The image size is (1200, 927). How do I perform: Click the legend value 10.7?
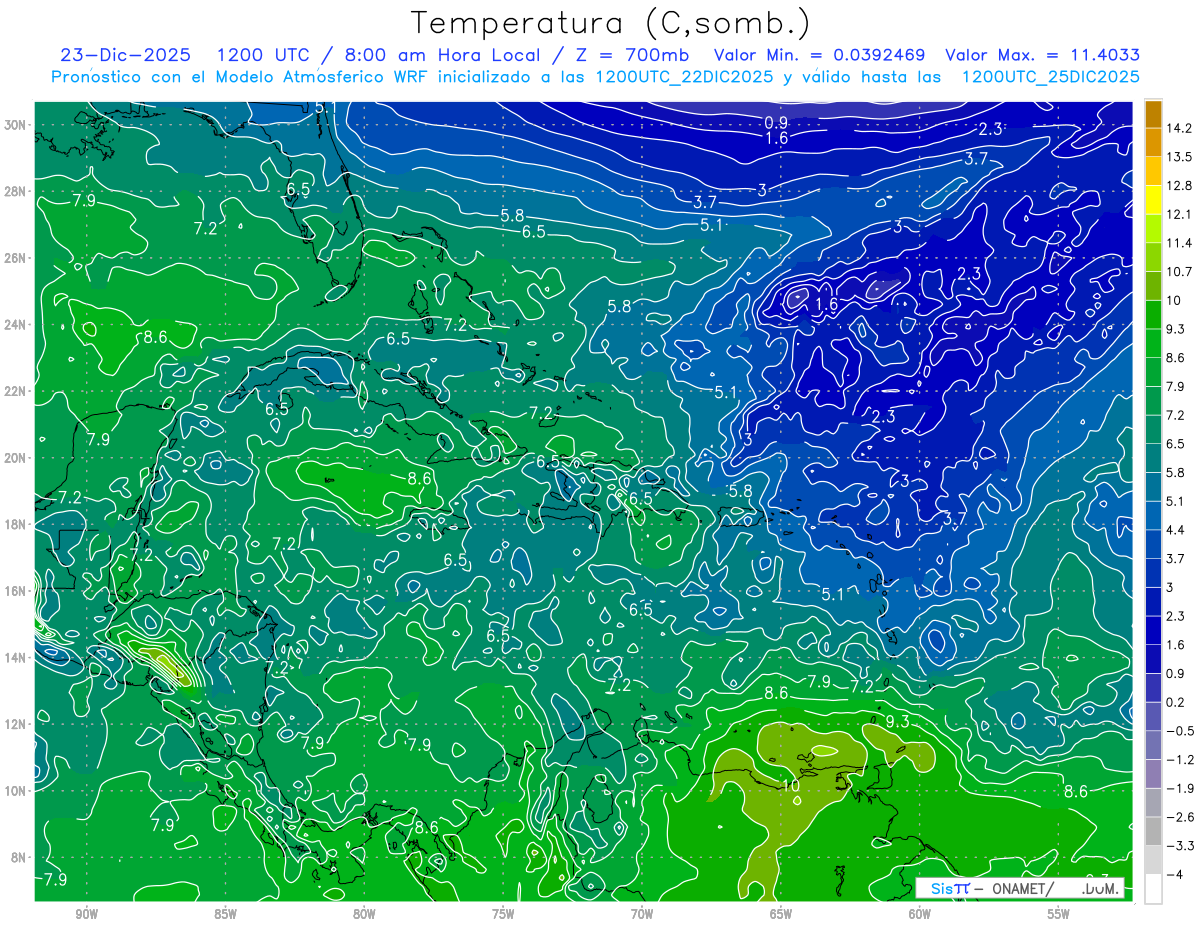coord(1180,271)
